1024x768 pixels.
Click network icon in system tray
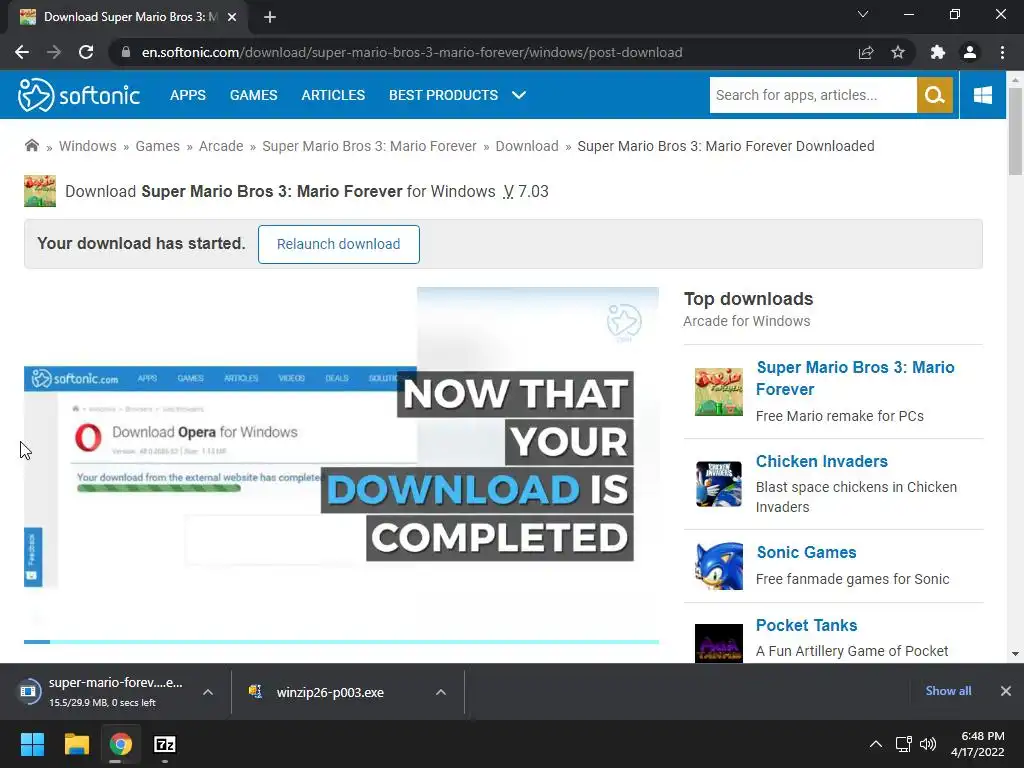[903, 744]
